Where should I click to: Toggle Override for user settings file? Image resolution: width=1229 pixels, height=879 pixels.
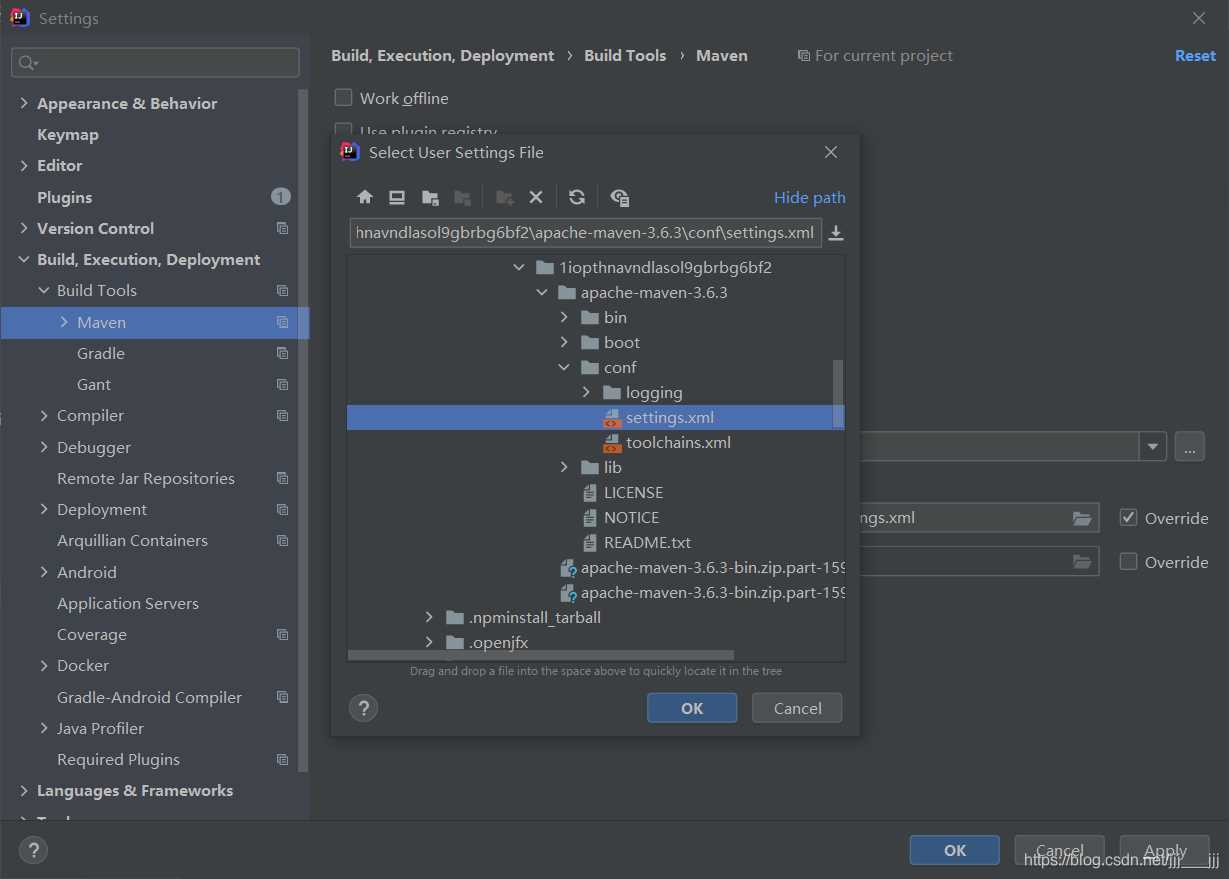click(x=1129, y=518)
